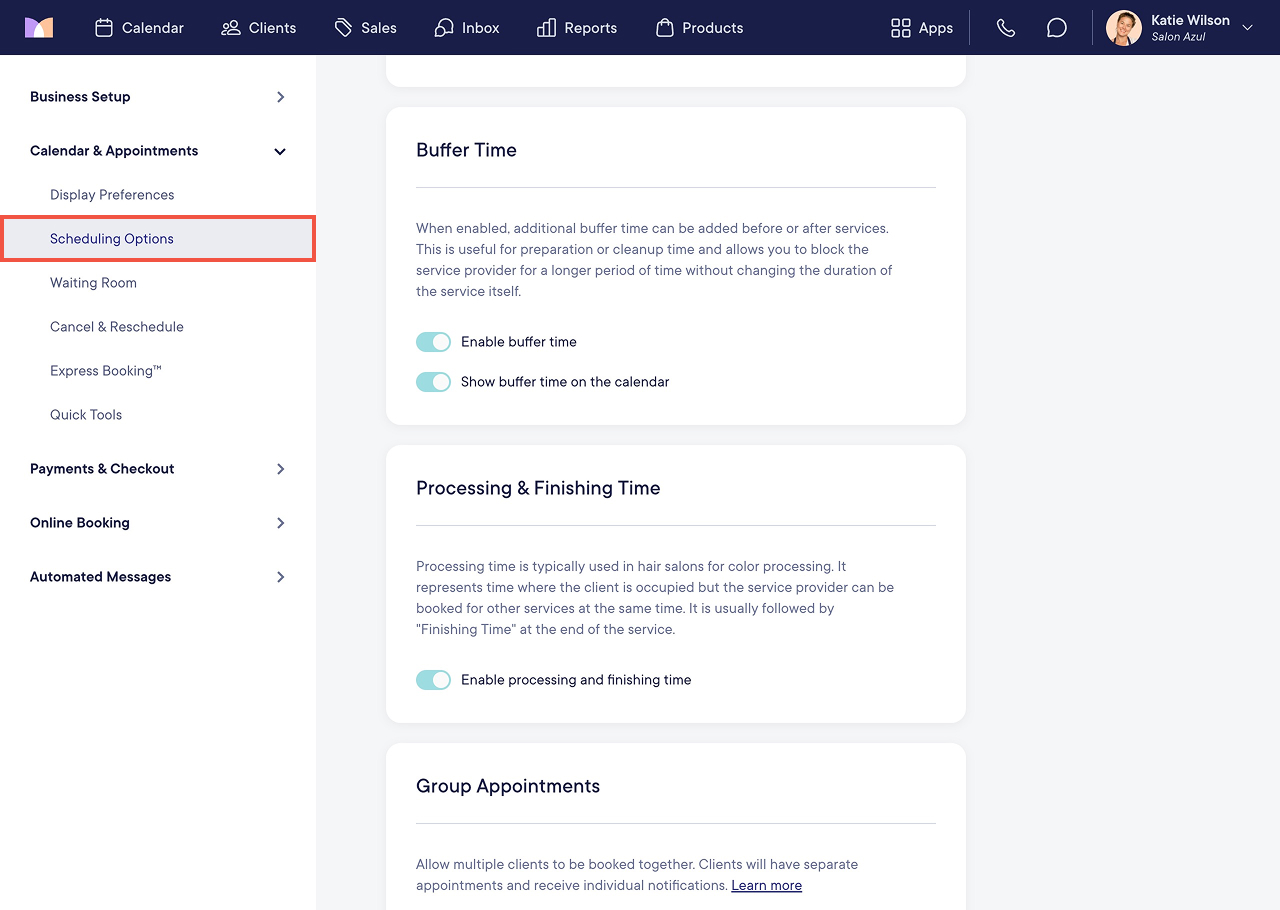The image size is (1280, 910).
Task: Click Katie Wilson profile avatar
Action: 1124,28
